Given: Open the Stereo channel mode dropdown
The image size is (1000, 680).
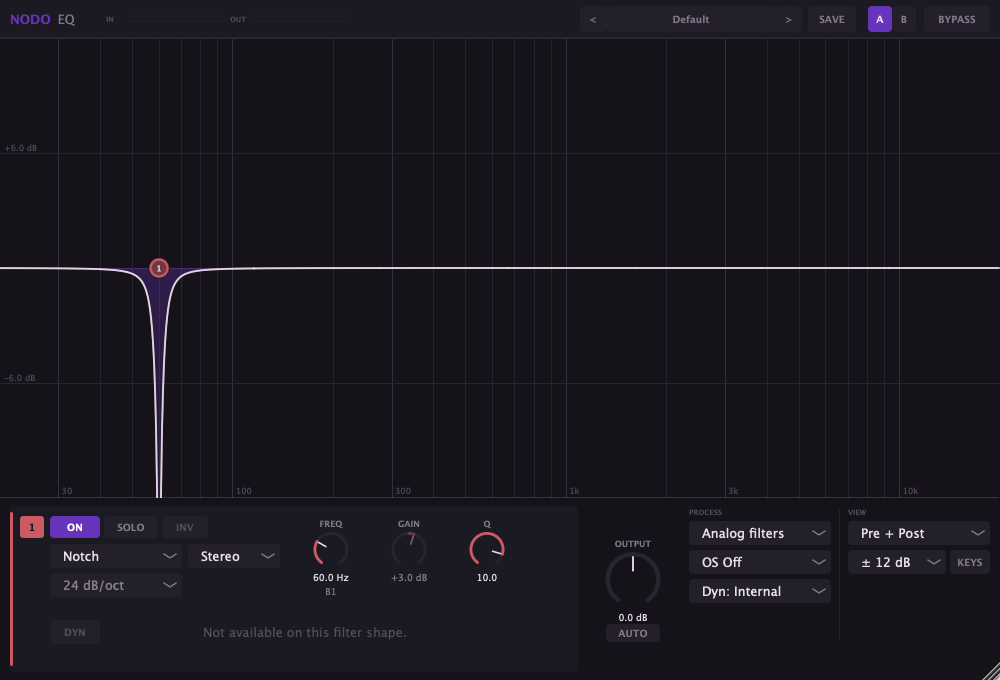Looking at the screenshot, I should click(x=234, y=556).
